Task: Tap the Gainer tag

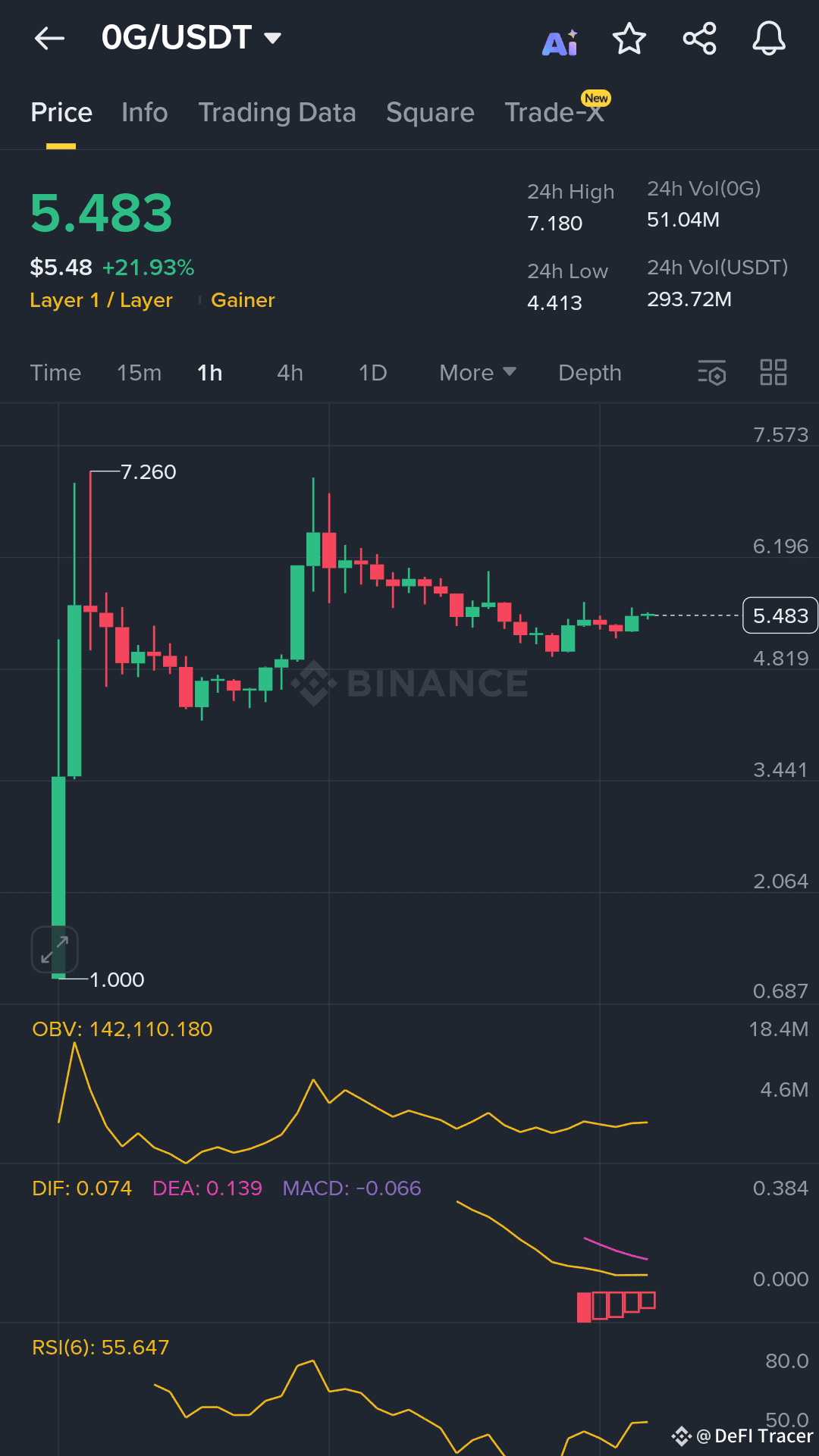Action: pos(243,300)
